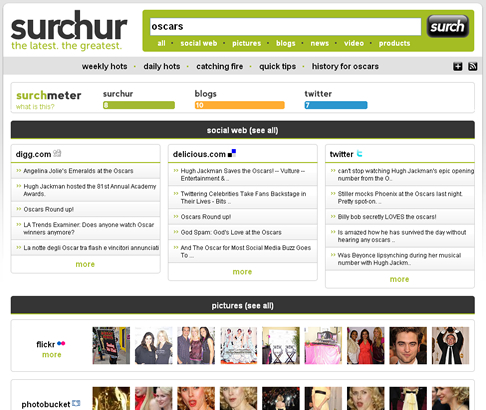Open 'Angelina Jolie's Emeralds at the Oscars'
This screenshot has height=410, width=486.
pyautogui.click(x=78, y=171)
